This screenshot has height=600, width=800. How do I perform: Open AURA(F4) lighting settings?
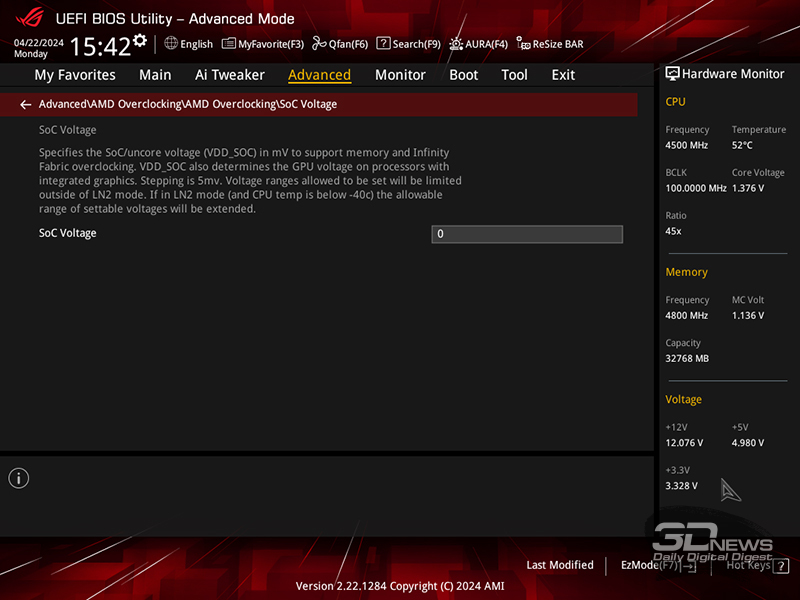click(x=479, y=44)
